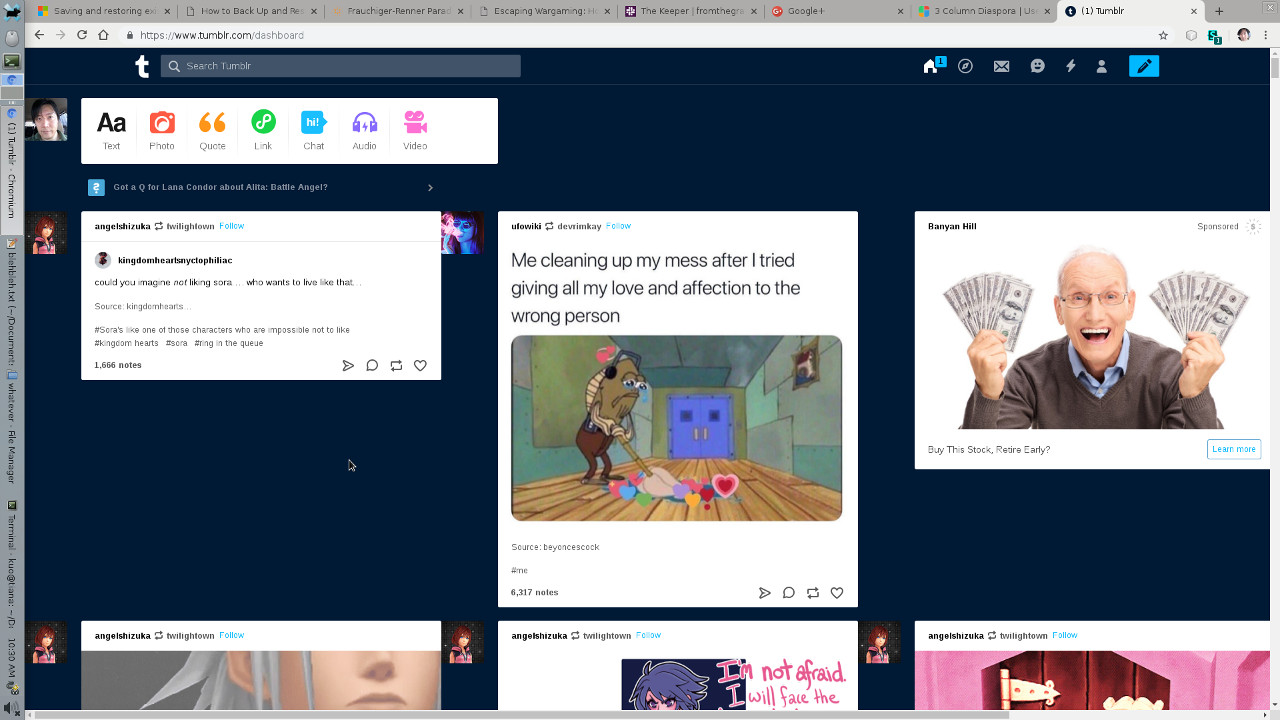Create an Audio post
The width and height of the screenshot is (1280, 720).
click(365, 122)
